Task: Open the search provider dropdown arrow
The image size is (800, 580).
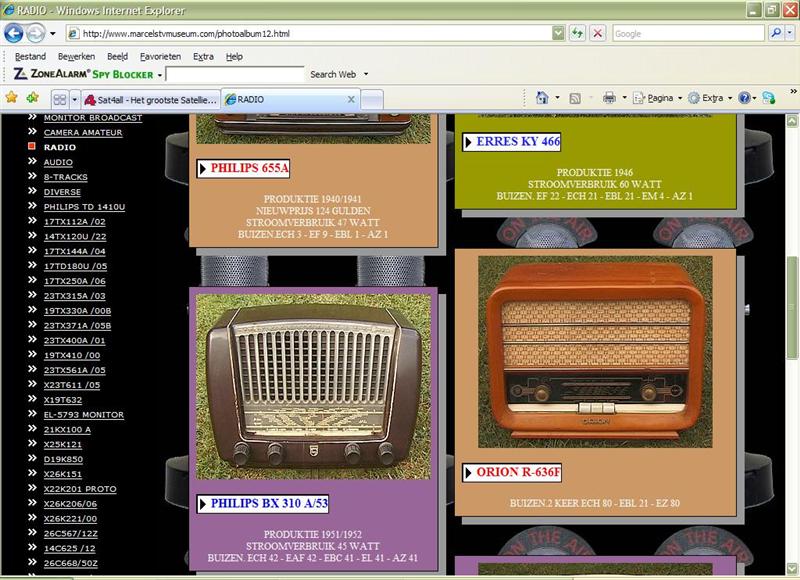Action: (789, 33)
